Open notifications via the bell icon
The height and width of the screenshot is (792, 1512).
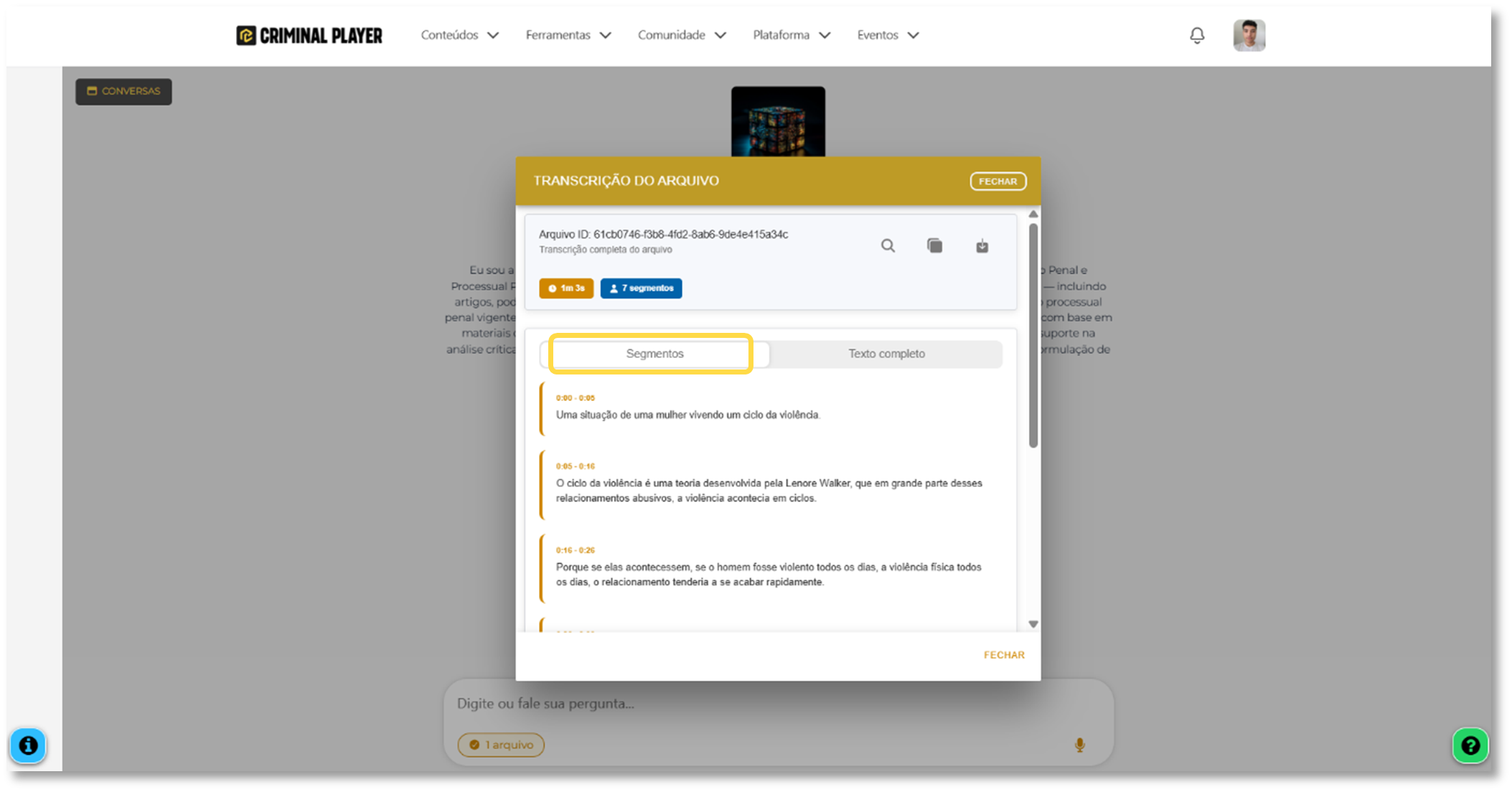pos(1197,34)
